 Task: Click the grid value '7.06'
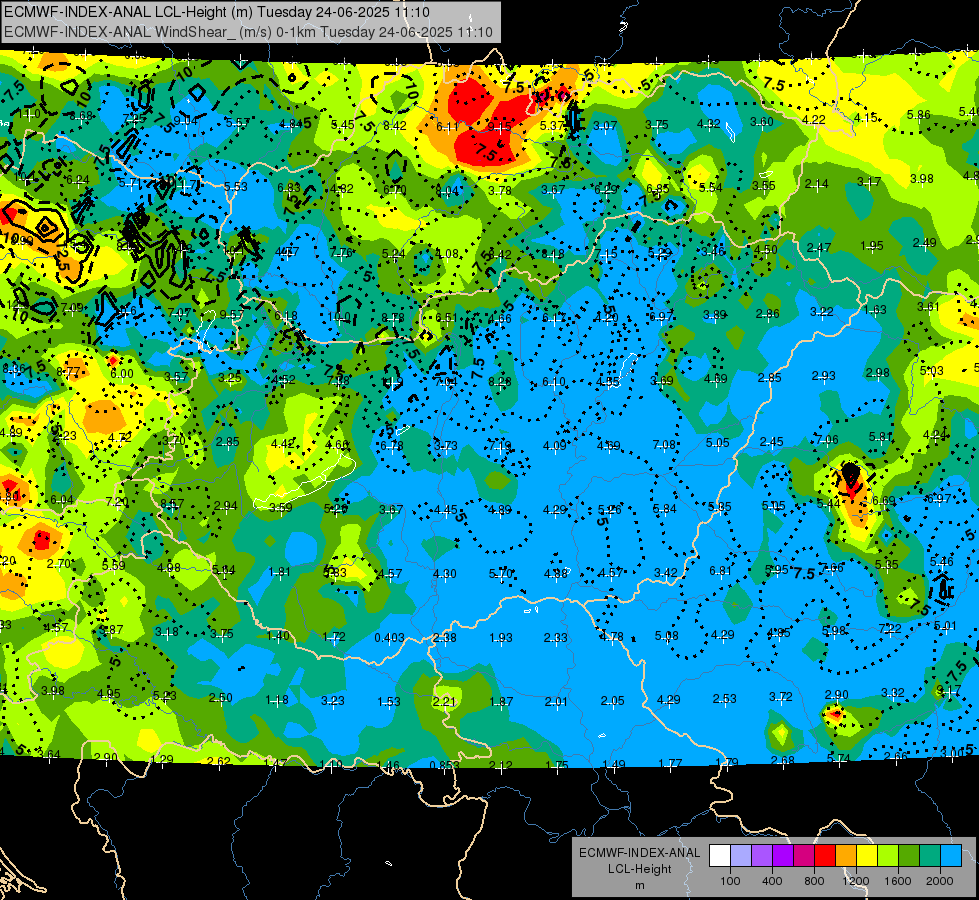(826, 440)
